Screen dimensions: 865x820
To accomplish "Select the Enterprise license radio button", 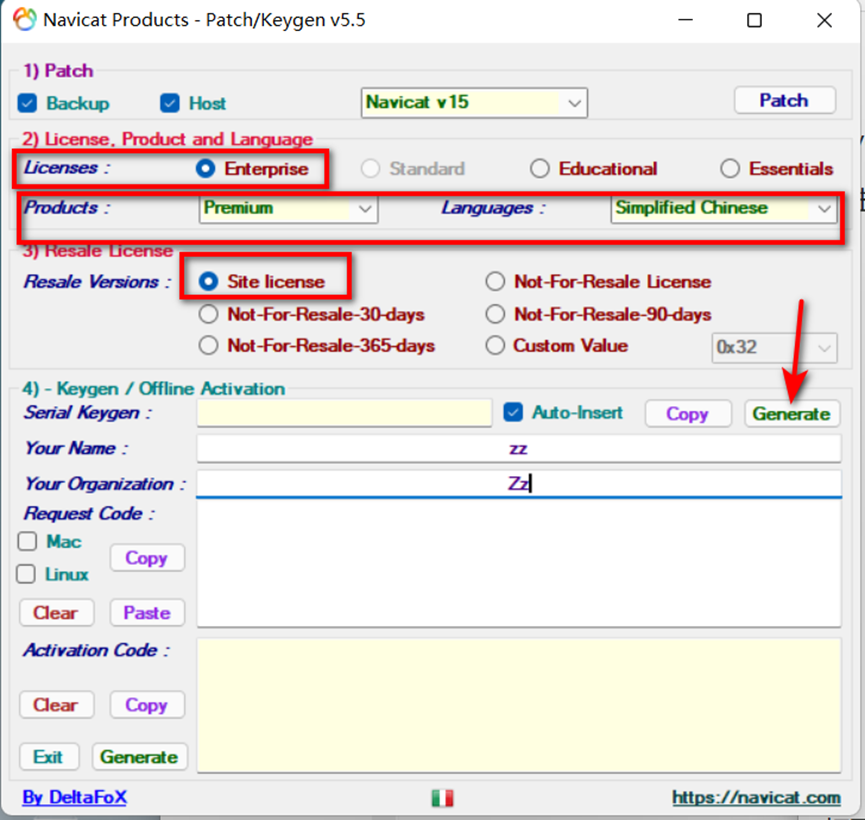I will 205,168.
